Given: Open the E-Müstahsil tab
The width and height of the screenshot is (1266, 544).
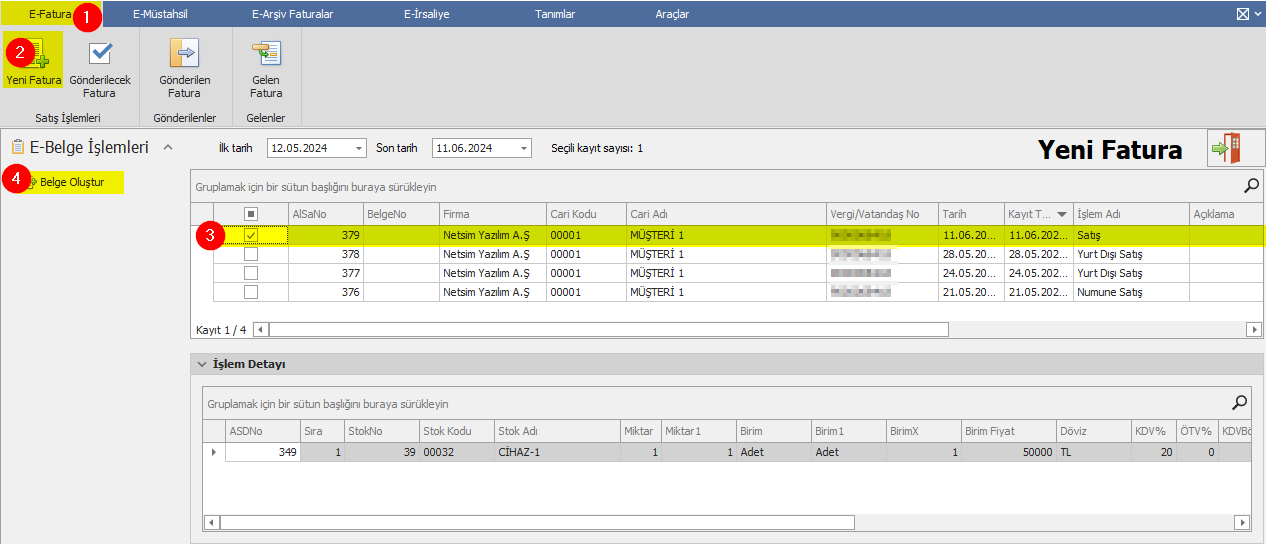Looking at the screenshot, I should pos(160,14).
